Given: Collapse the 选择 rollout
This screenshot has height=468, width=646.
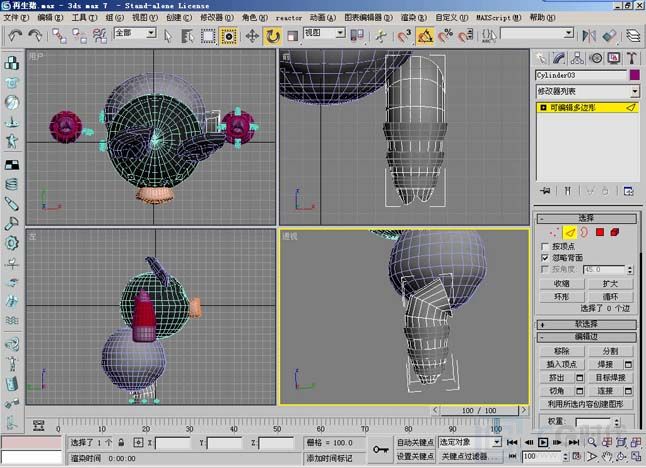Looking at the screenshot, I should pyautogui.click(x=586, y=218).
